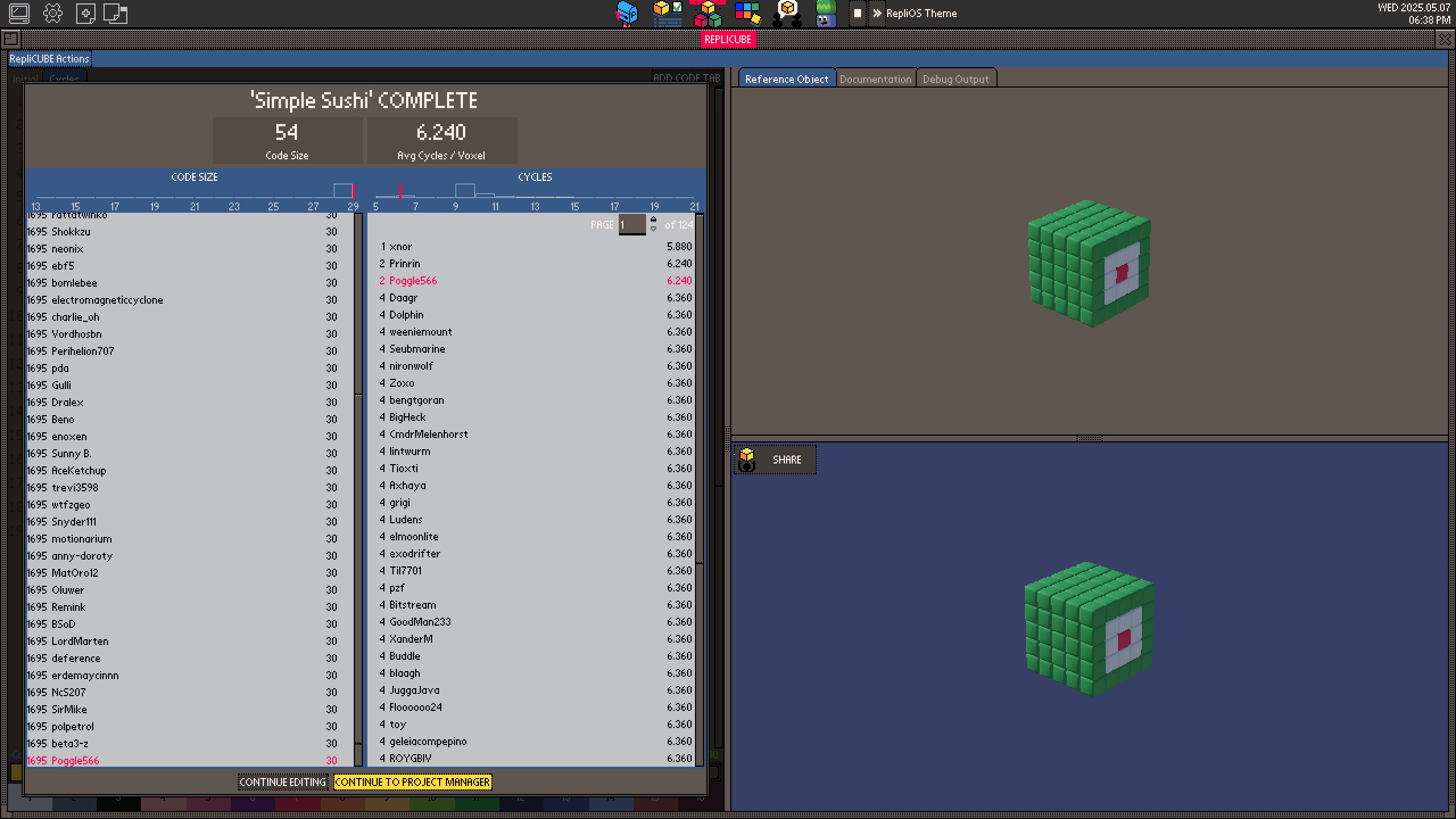
Task: Click the blue mailbox icon in top bar
Action: [x=626, y=14]
